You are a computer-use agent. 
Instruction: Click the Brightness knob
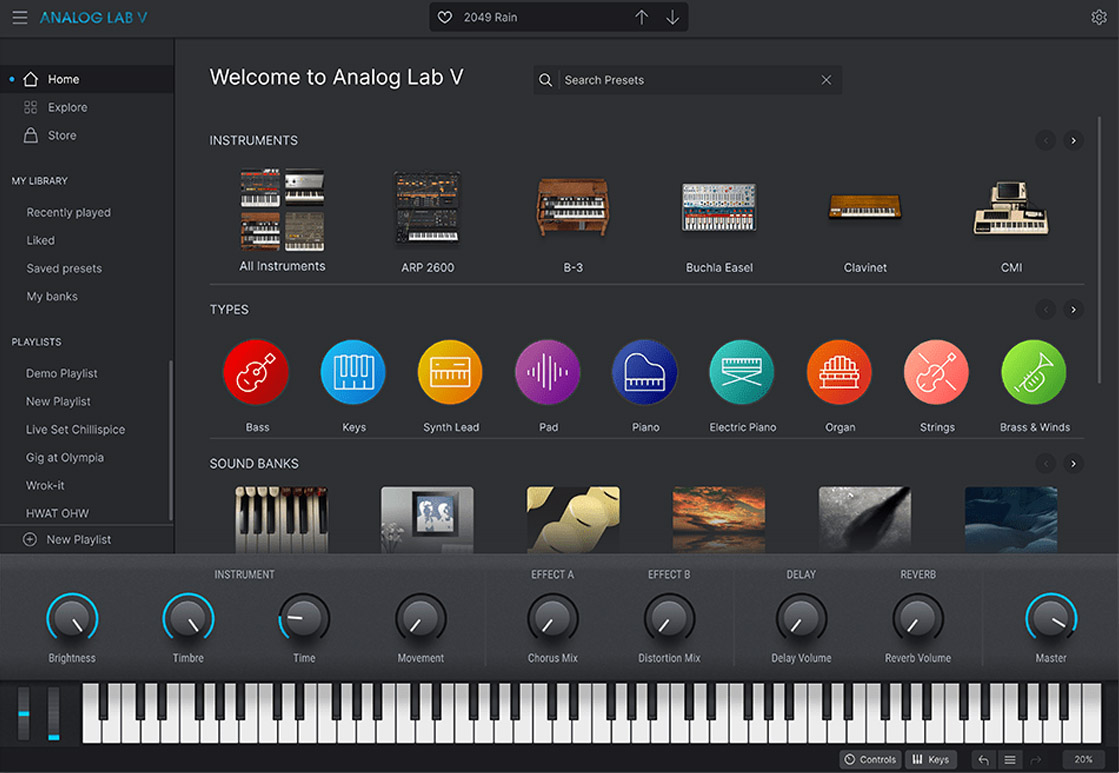72,619
